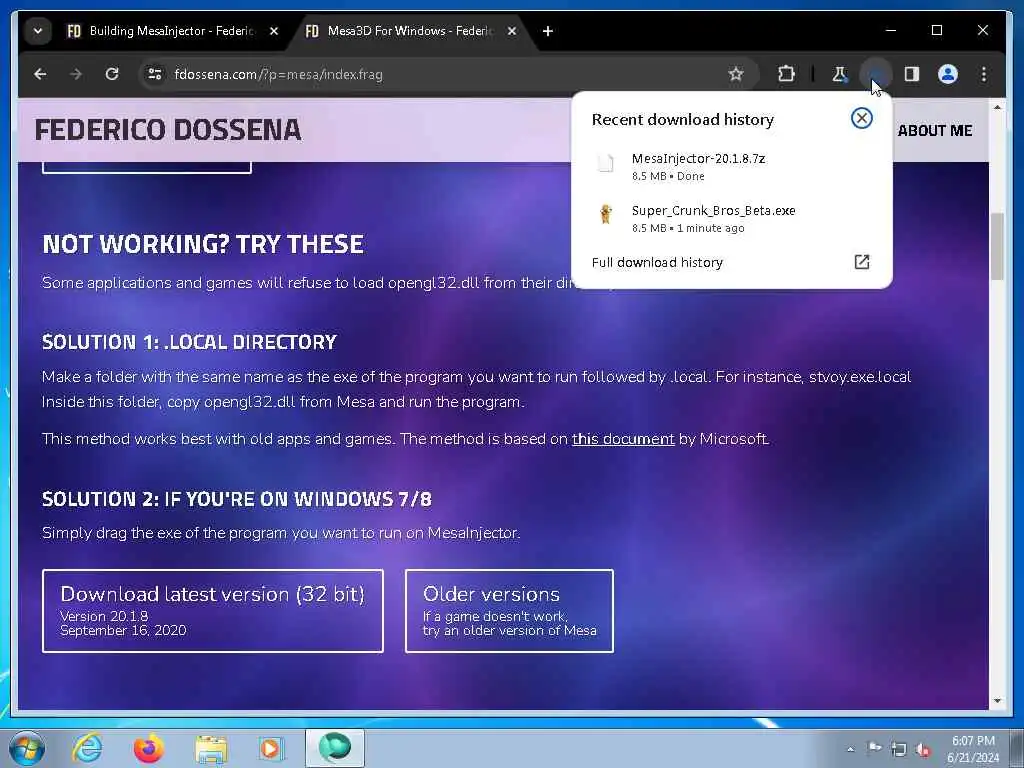Image resolution: width=1024 pixels, height=768 pixels.
Task: Open the Older versions button
Action: click(x=509, y=611)
